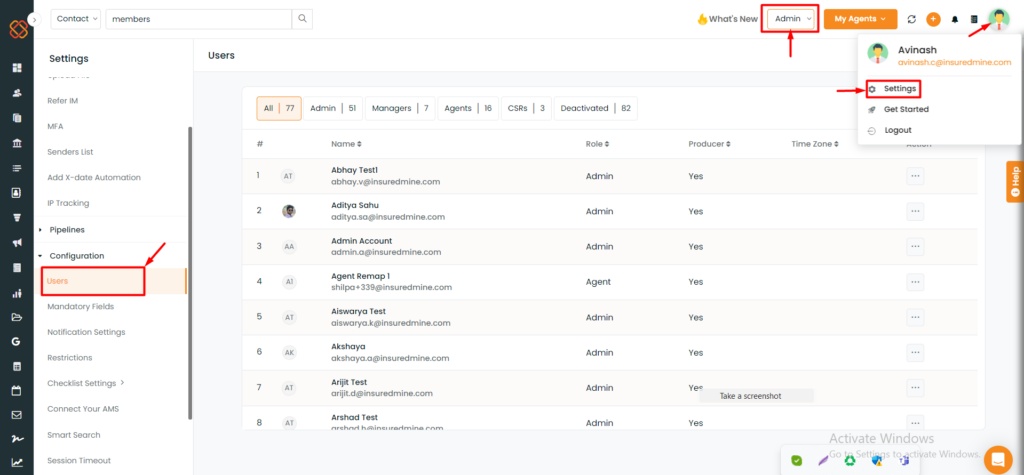Click the line chart analytics icon in left rail
Viewport: 1024px width, 475px height.
(x=17, y=463)
